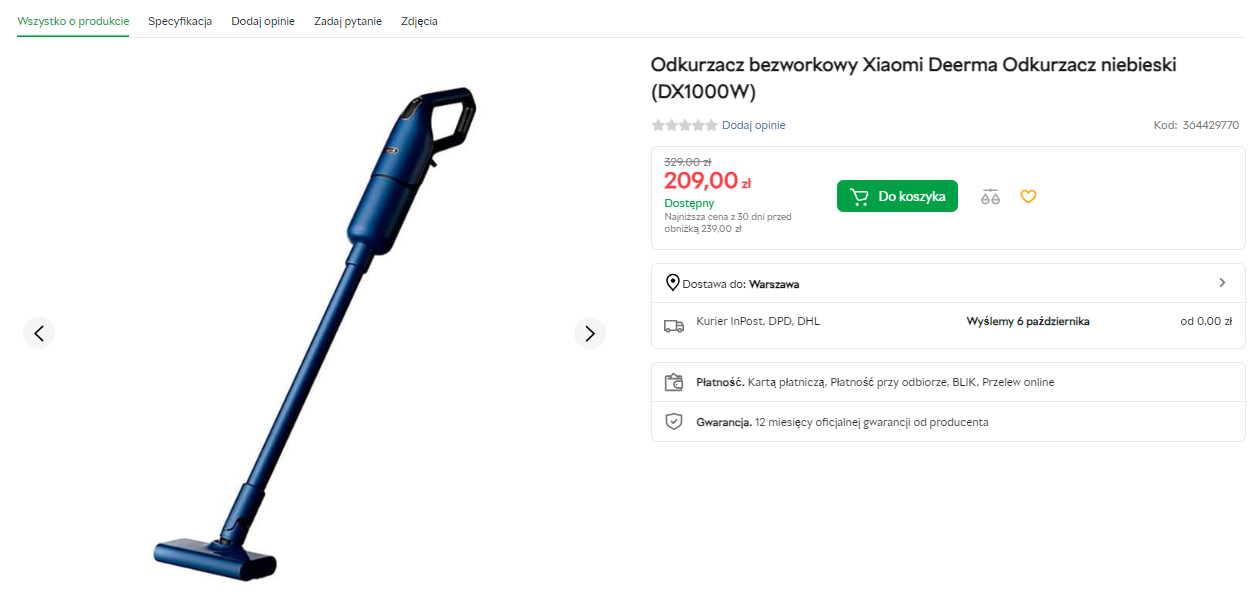Expand Kurier InPost, DPD, DHL row
1255x596 pixels.
point(948,325)
